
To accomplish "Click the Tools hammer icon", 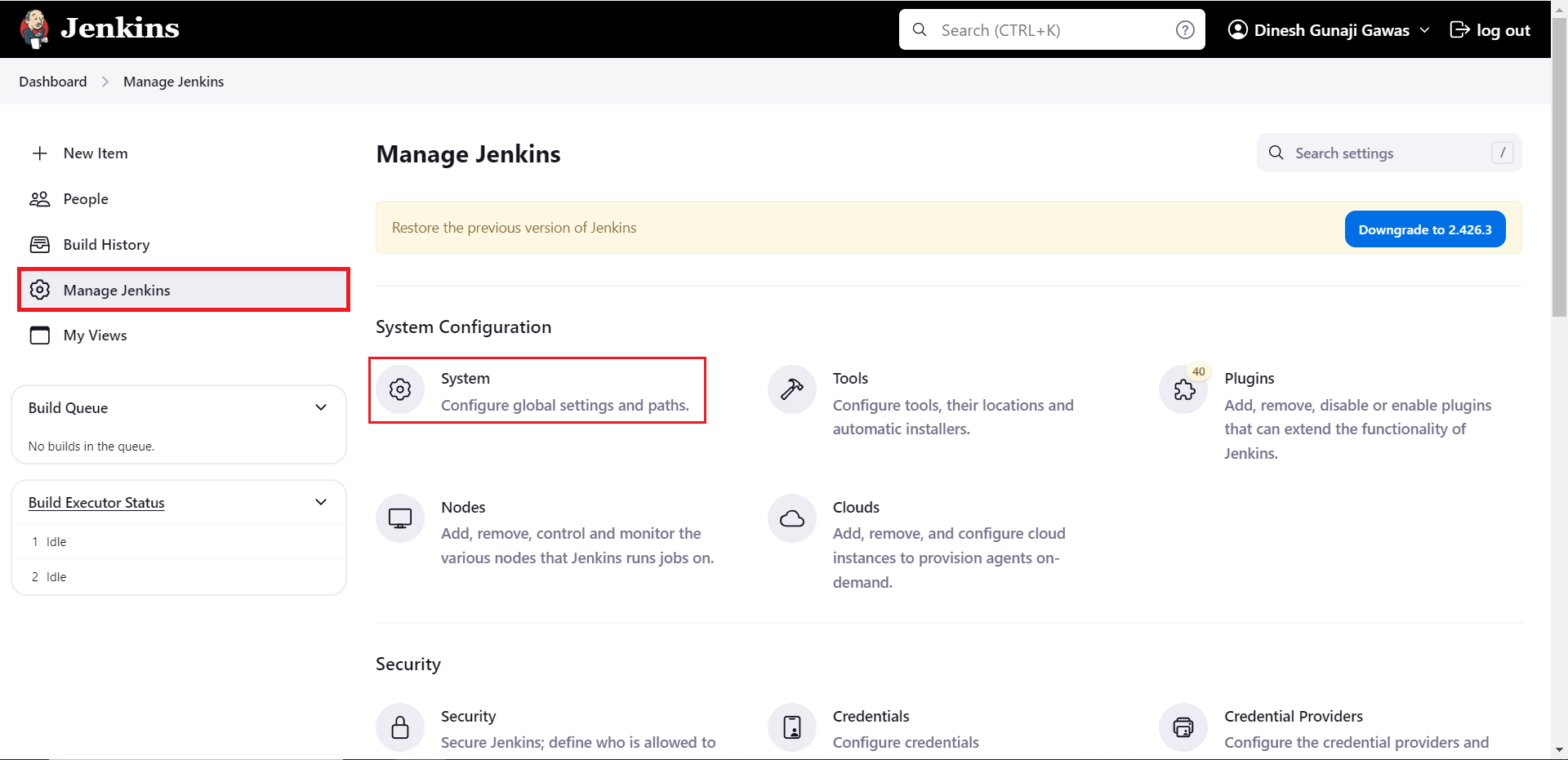I will pos(792,389).
